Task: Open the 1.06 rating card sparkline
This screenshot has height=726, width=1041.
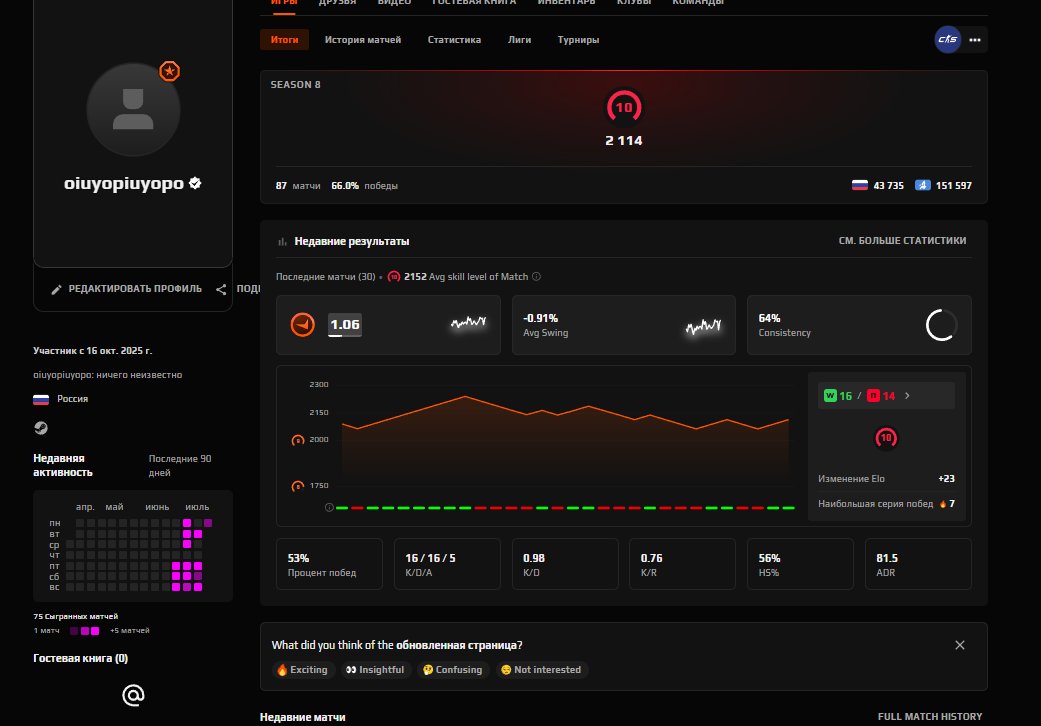Action: click(x=469, y=323)
